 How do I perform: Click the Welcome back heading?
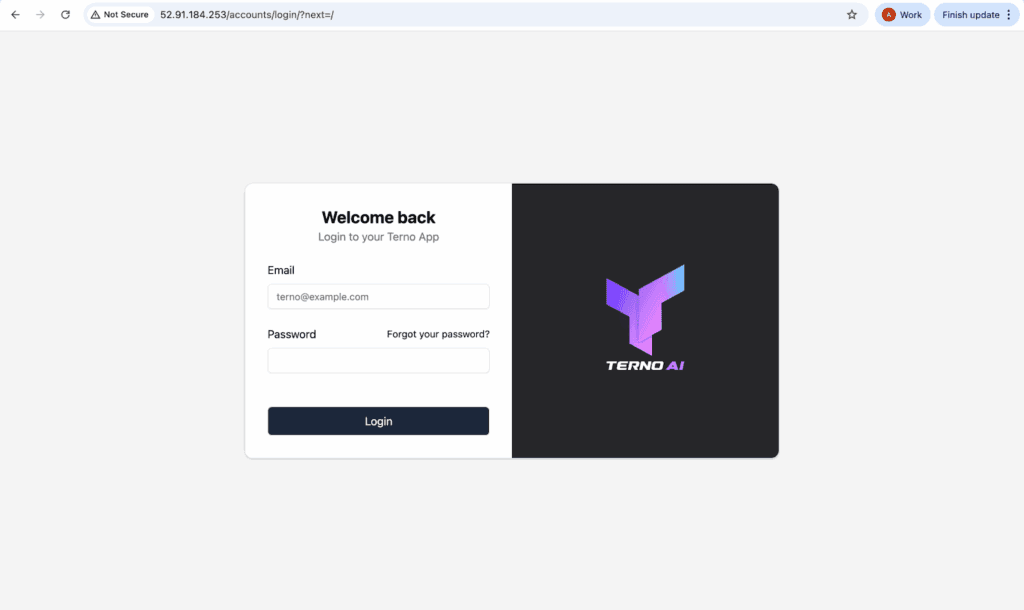378,217
